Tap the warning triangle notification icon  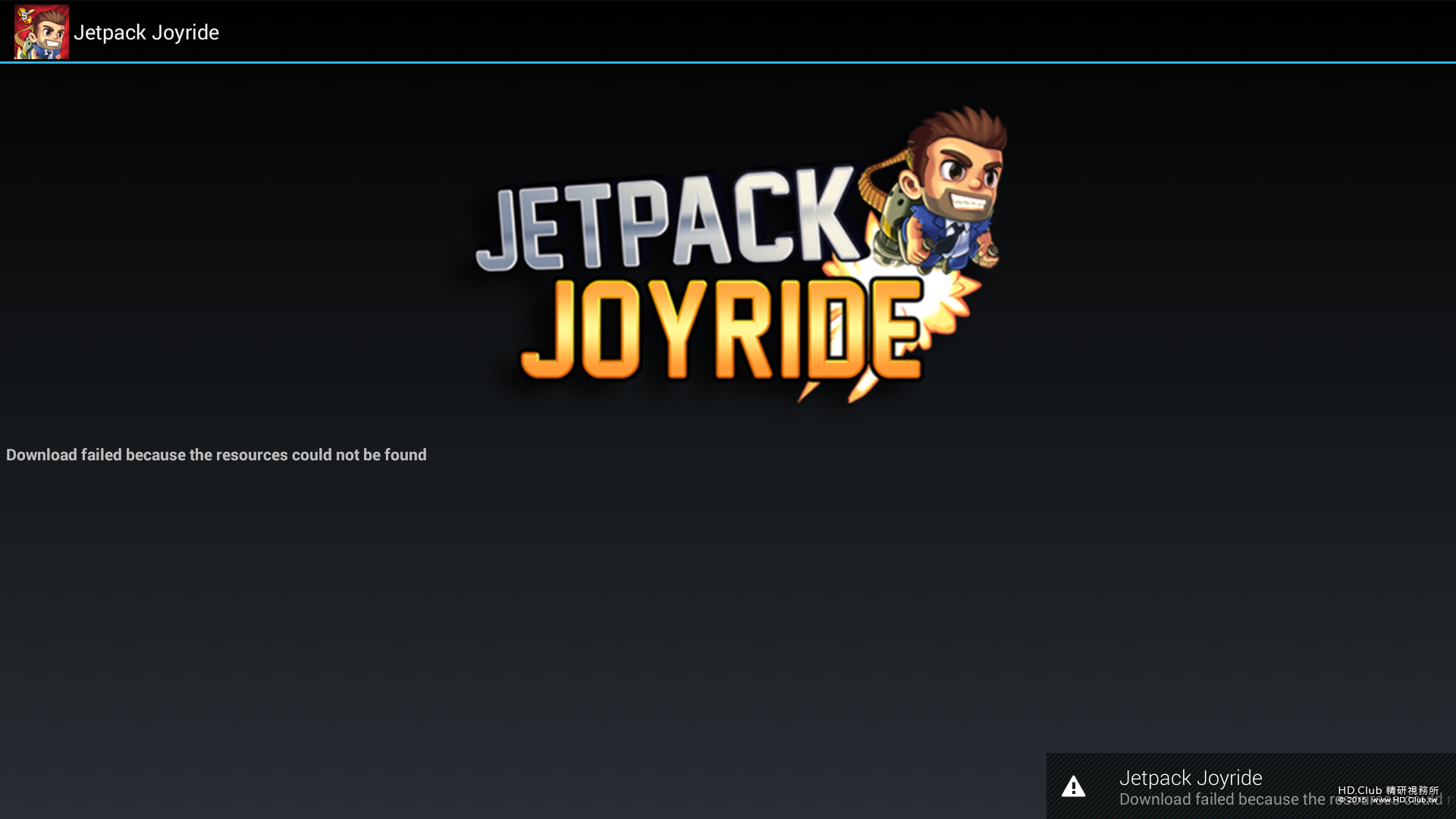[x=1073, y=786]
